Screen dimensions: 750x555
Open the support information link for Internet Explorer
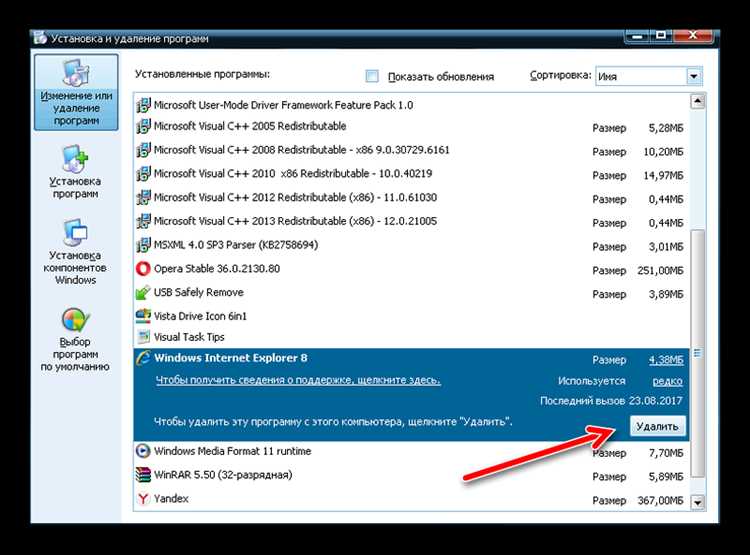coord(298,380)
